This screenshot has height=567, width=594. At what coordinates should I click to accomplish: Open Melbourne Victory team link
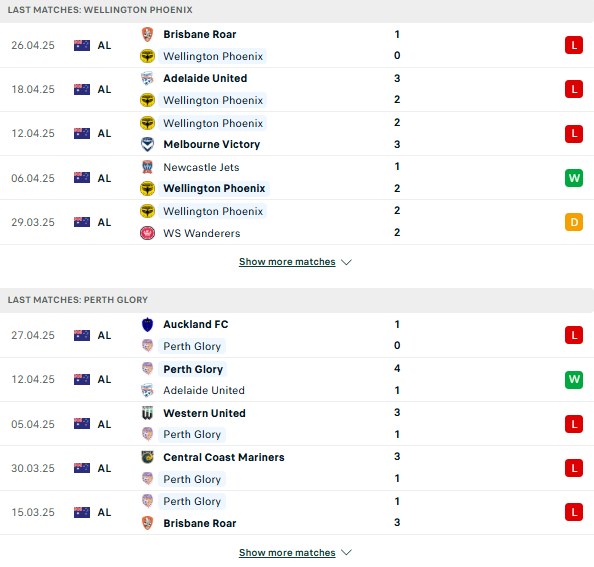click(x=212, y=144)
